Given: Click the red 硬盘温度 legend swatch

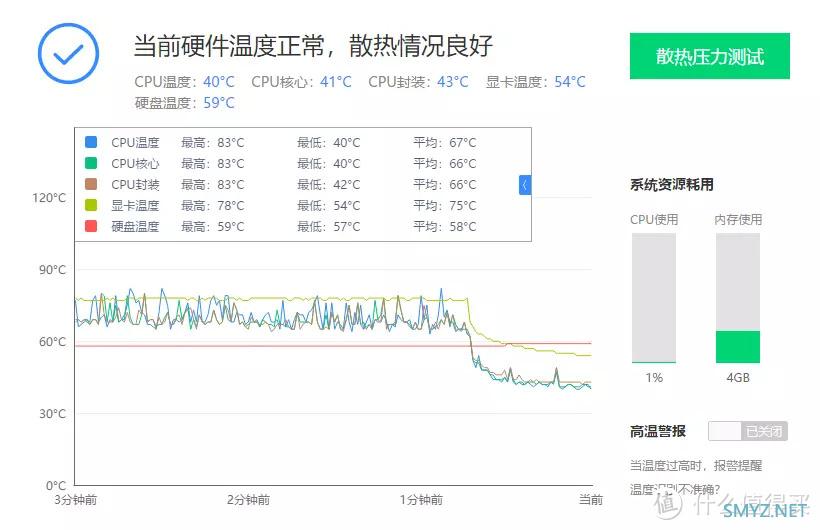Looking at the screenshot, I should [x=91, y=225].
